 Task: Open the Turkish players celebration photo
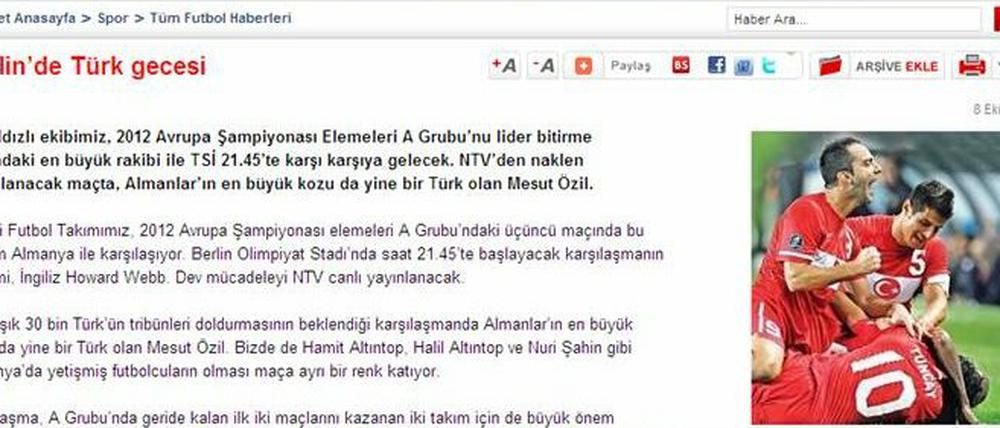[876, 277]
